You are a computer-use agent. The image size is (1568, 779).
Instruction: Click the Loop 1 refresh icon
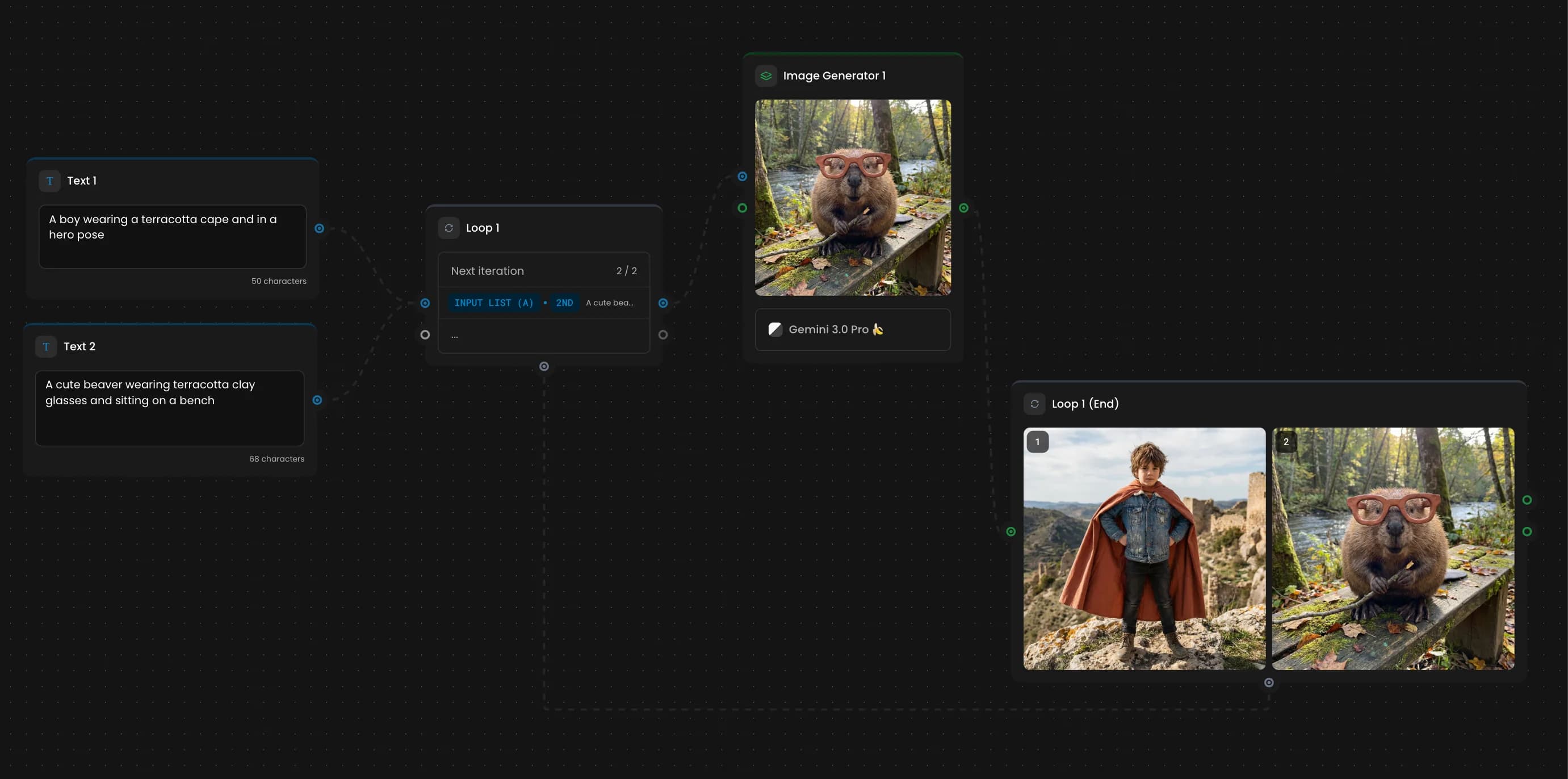click(448, 228)
